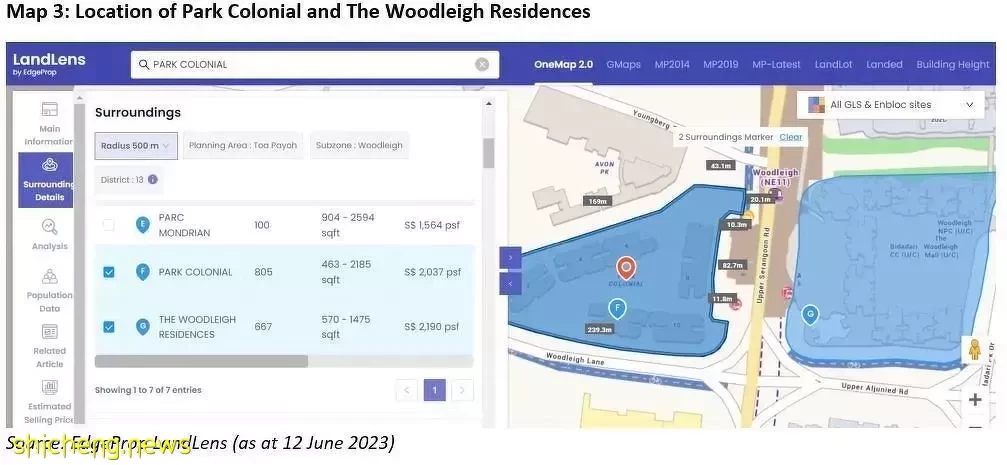Switch to the Building Height tab
The image size is (1007, 465).
click(952, 64)
